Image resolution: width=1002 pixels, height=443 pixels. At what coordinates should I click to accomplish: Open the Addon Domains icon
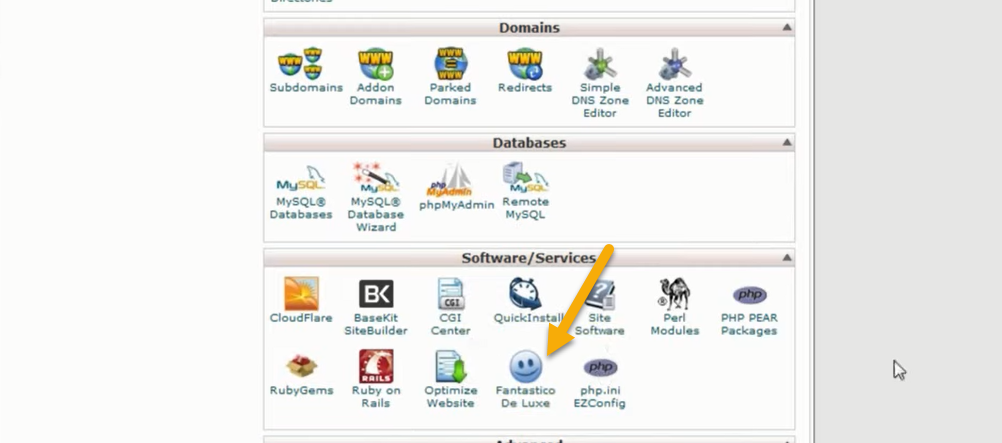point(375,63)
